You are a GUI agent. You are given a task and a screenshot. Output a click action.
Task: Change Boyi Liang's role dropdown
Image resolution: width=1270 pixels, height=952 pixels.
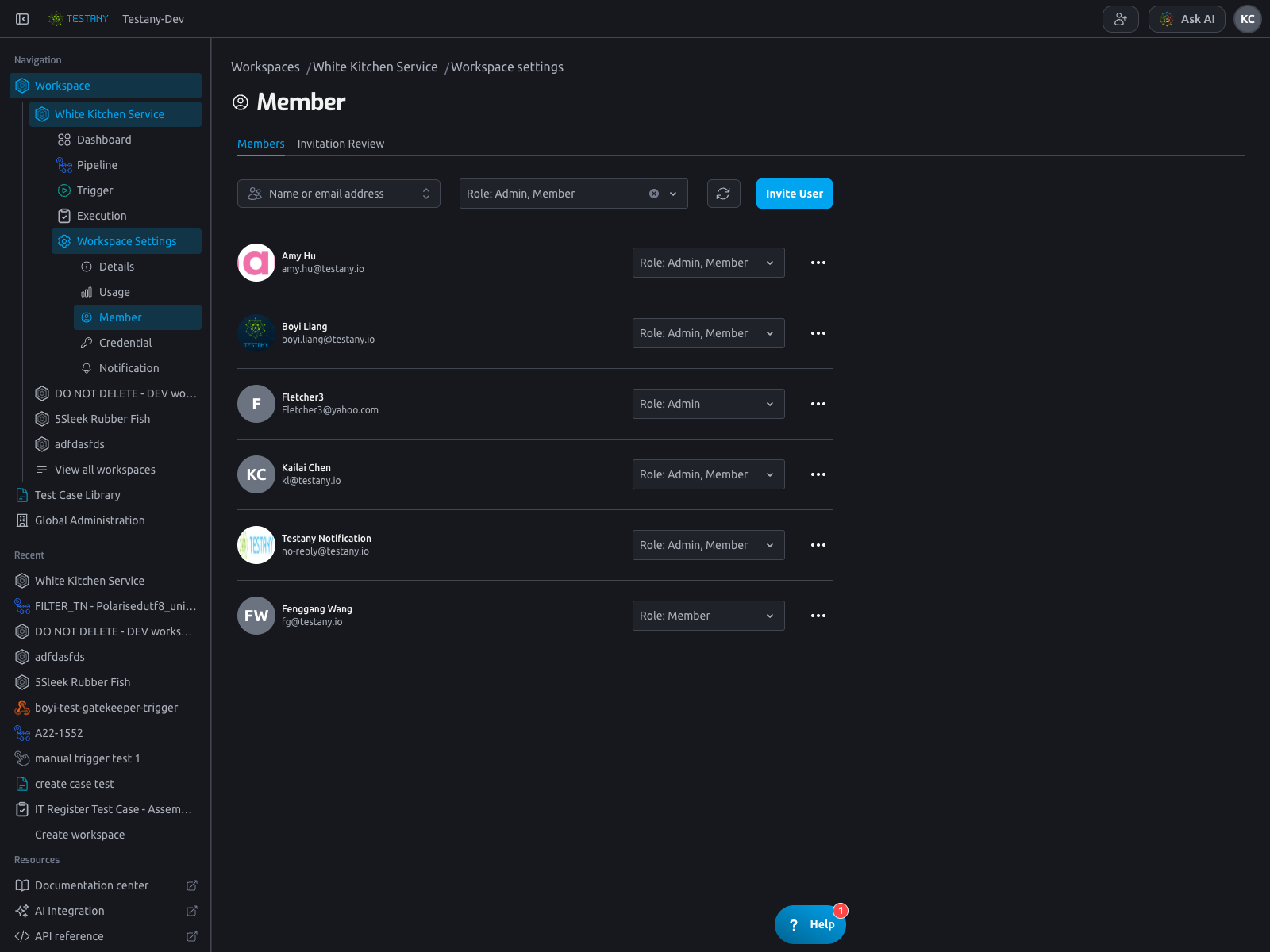[709, 333]
